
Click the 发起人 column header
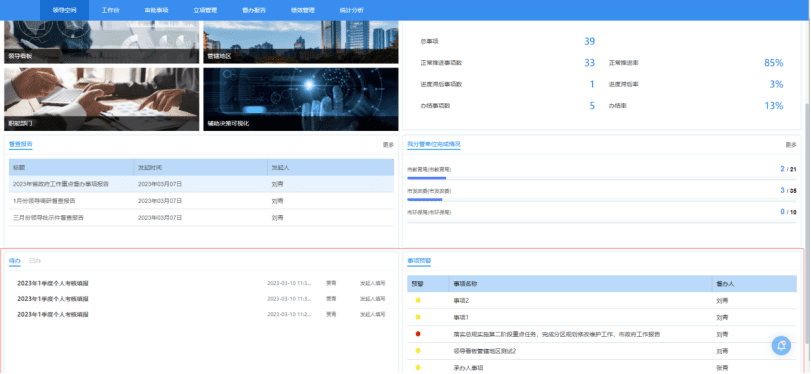[331, 168]
